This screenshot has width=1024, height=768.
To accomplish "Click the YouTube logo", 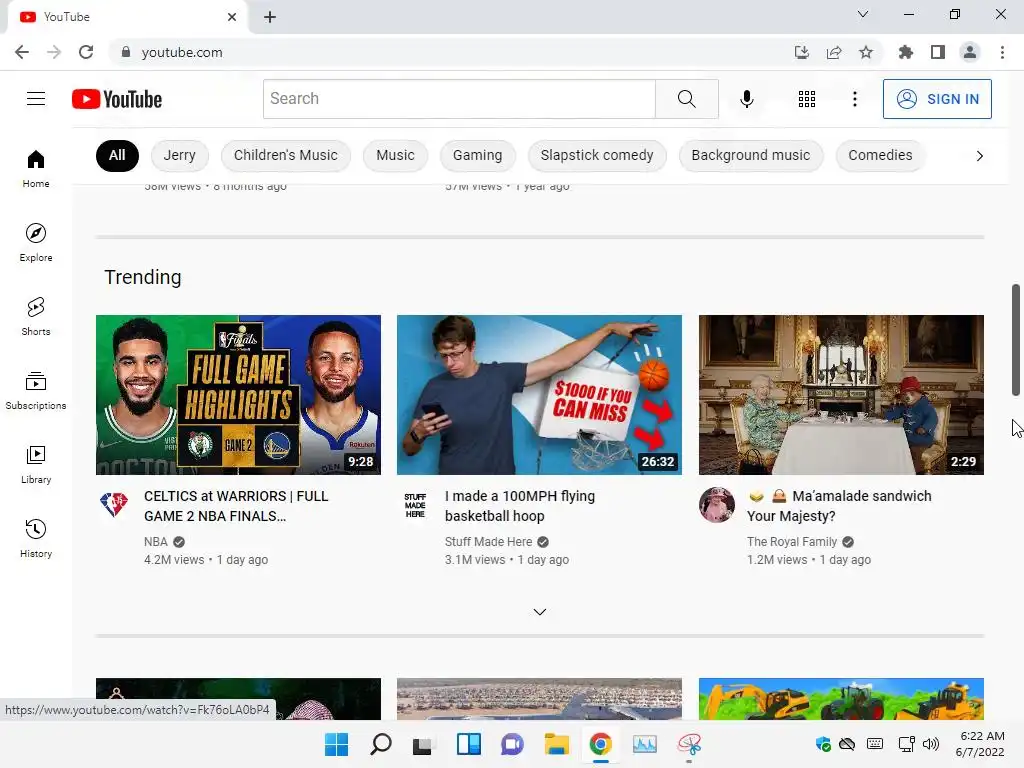I will 117,99.
